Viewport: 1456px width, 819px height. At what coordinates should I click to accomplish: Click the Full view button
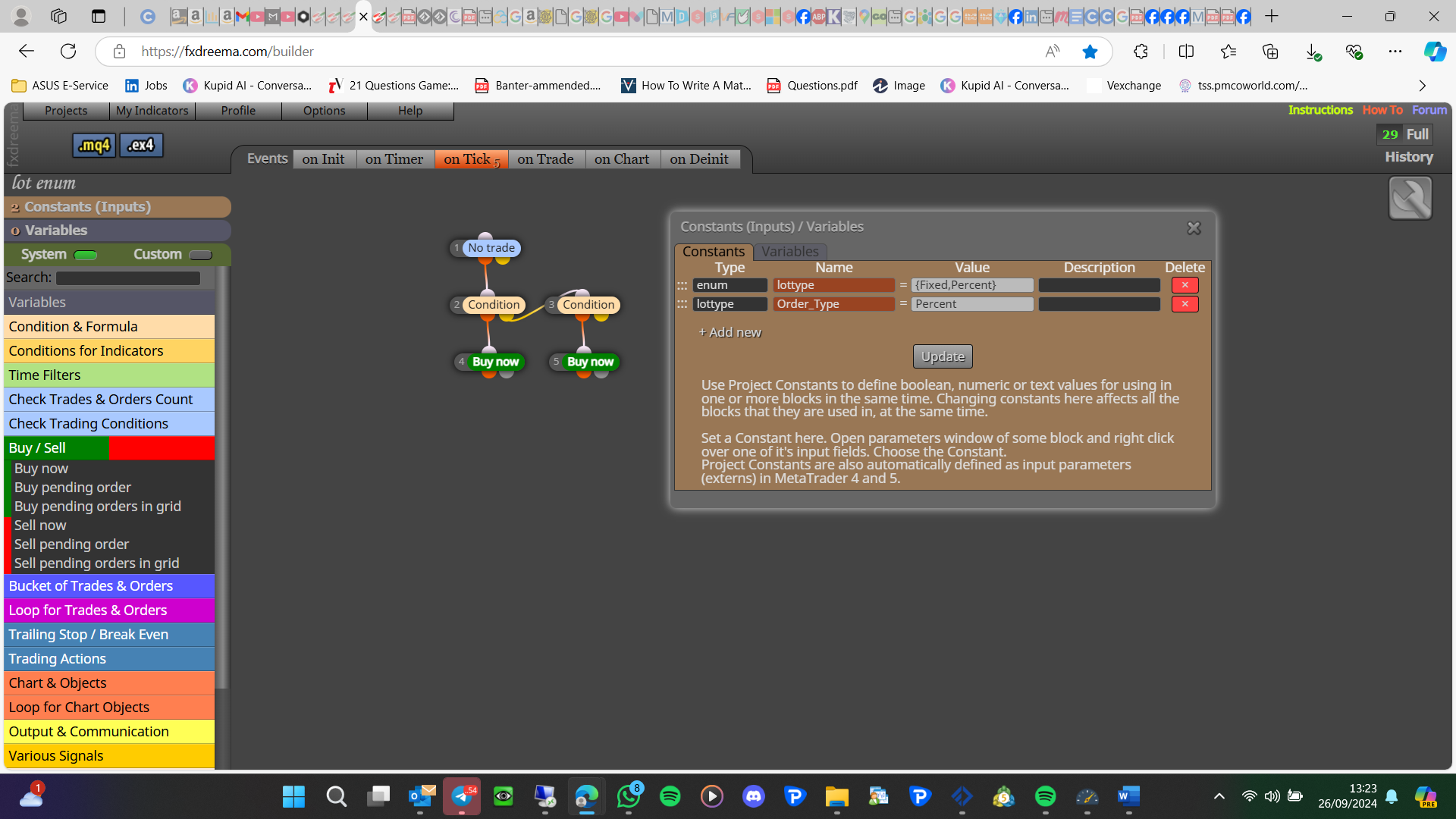[1417, 134]
